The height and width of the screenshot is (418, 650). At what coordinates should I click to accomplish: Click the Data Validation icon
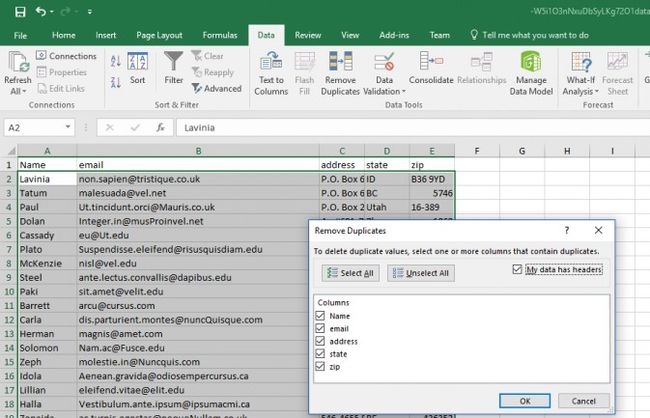click(x=384, y=62)
